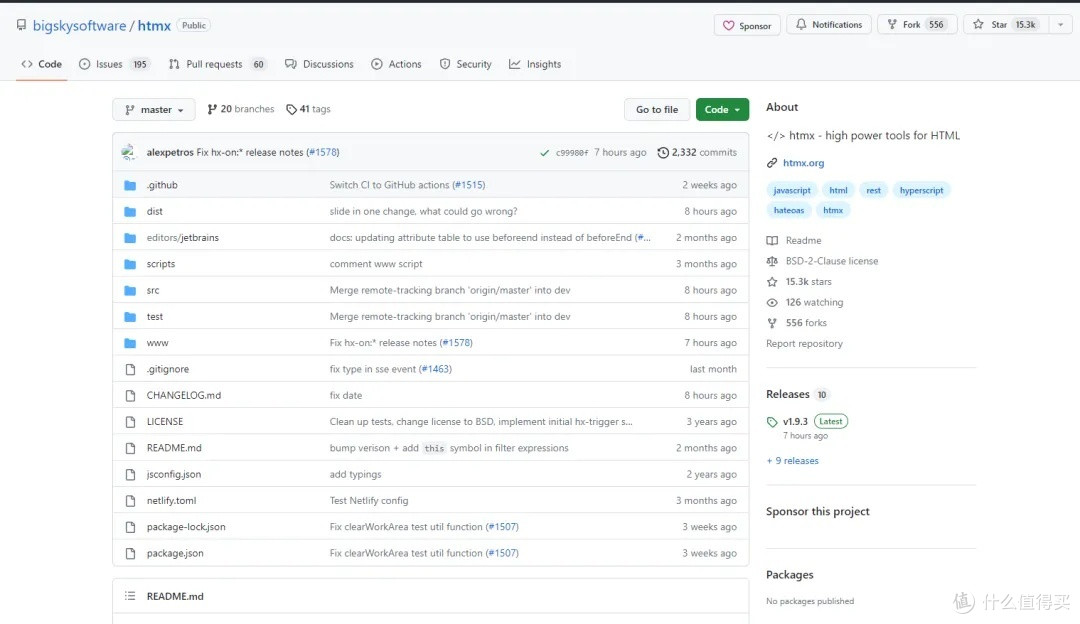Open the + 9 releases link
Screen dimensions: 1080x624
pos(792,461)
